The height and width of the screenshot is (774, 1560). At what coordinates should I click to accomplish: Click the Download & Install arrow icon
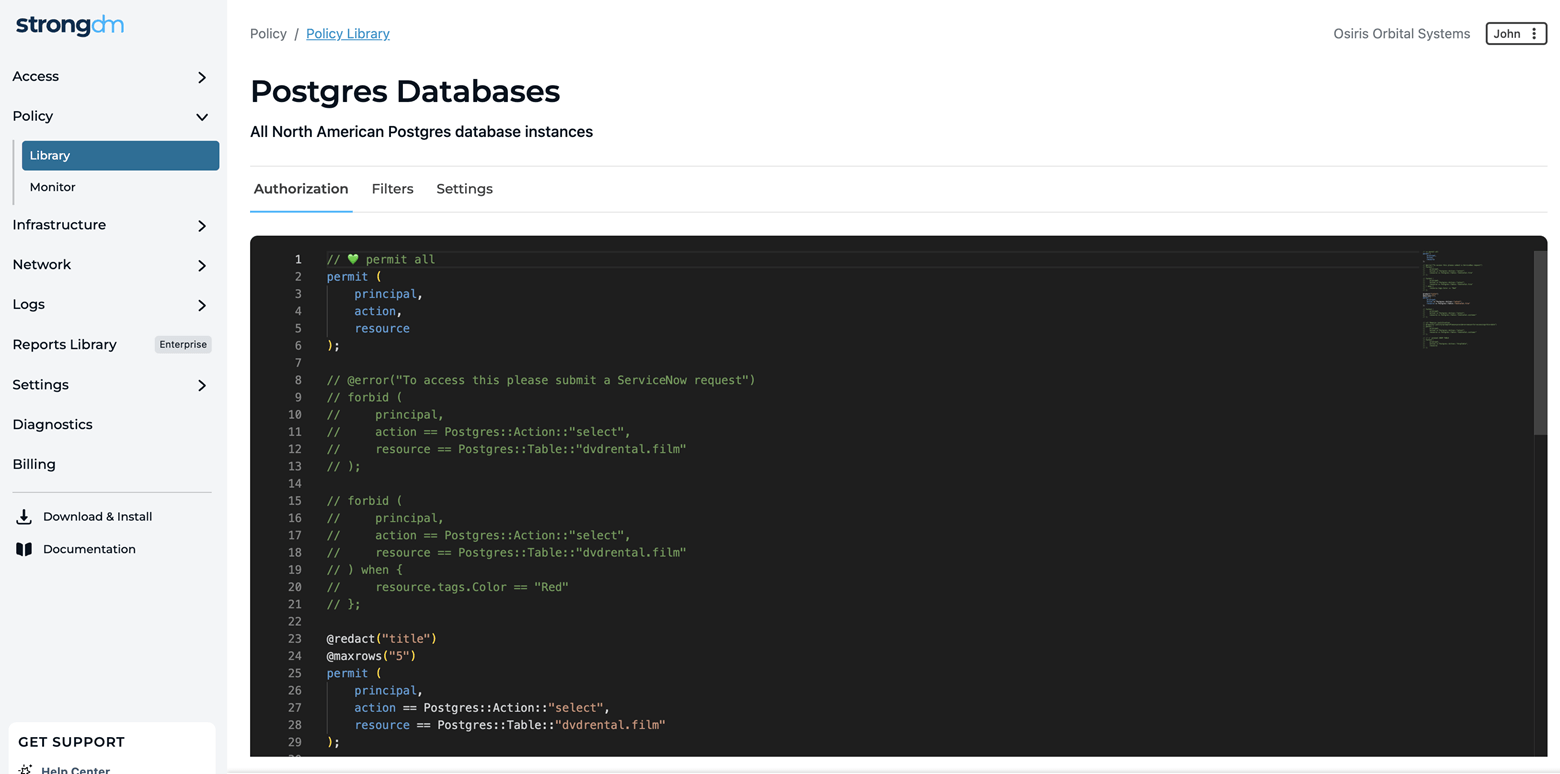coord(24,517)
